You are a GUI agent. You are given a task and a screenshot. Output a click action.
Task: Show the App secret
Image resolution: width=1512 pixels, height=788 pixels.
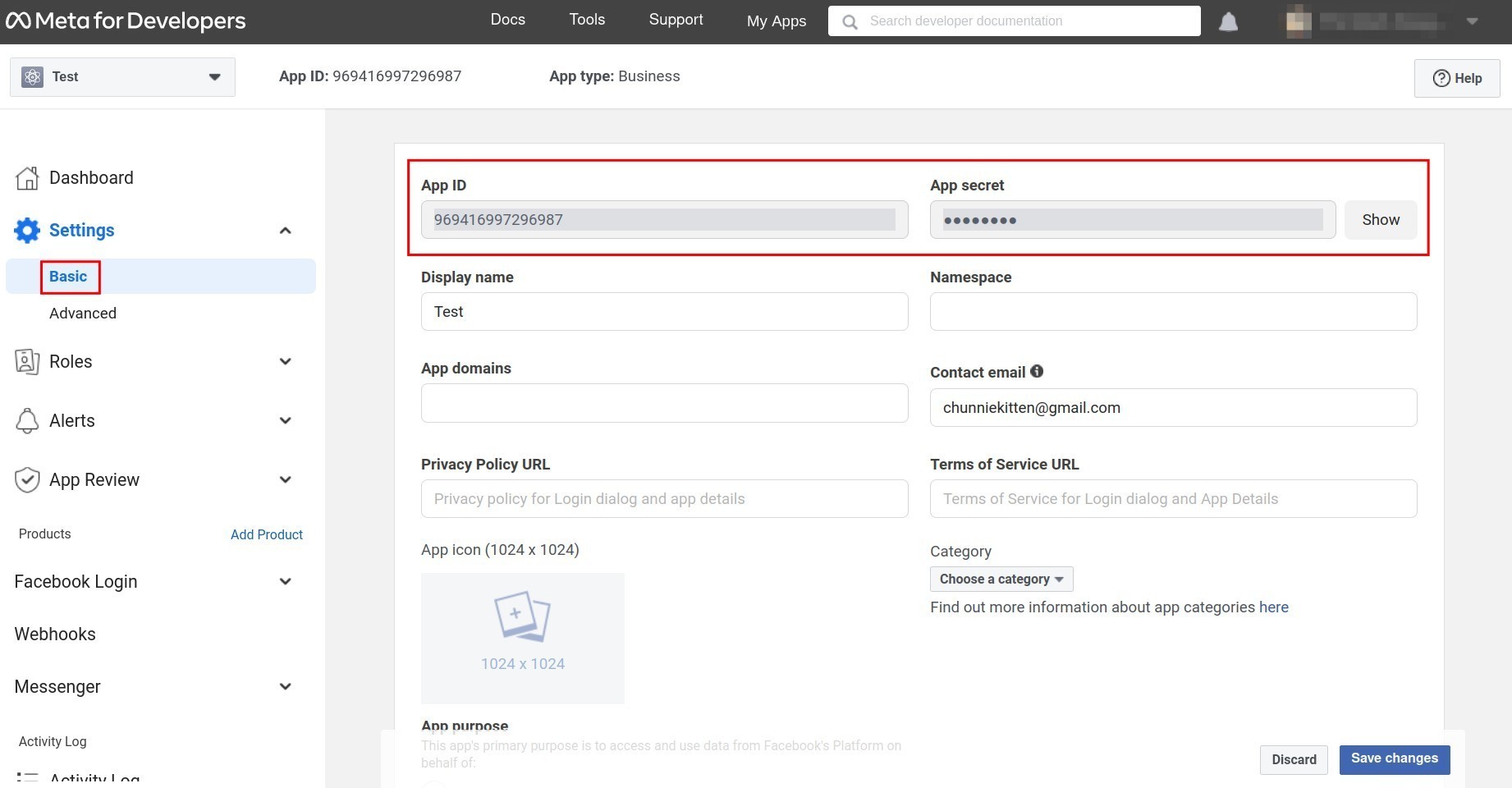(1381, 220)
